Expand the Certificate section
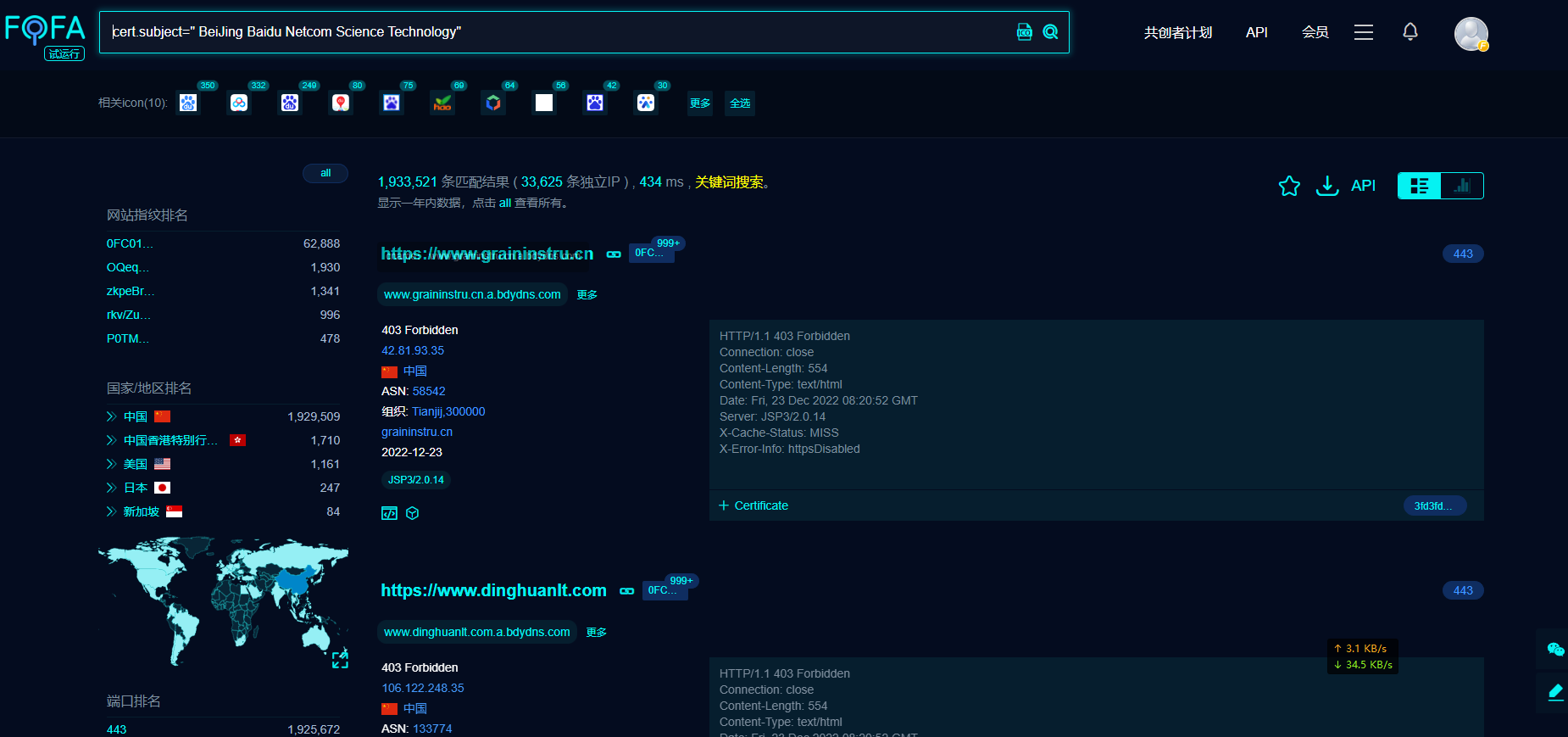 [x=753, y=505]
